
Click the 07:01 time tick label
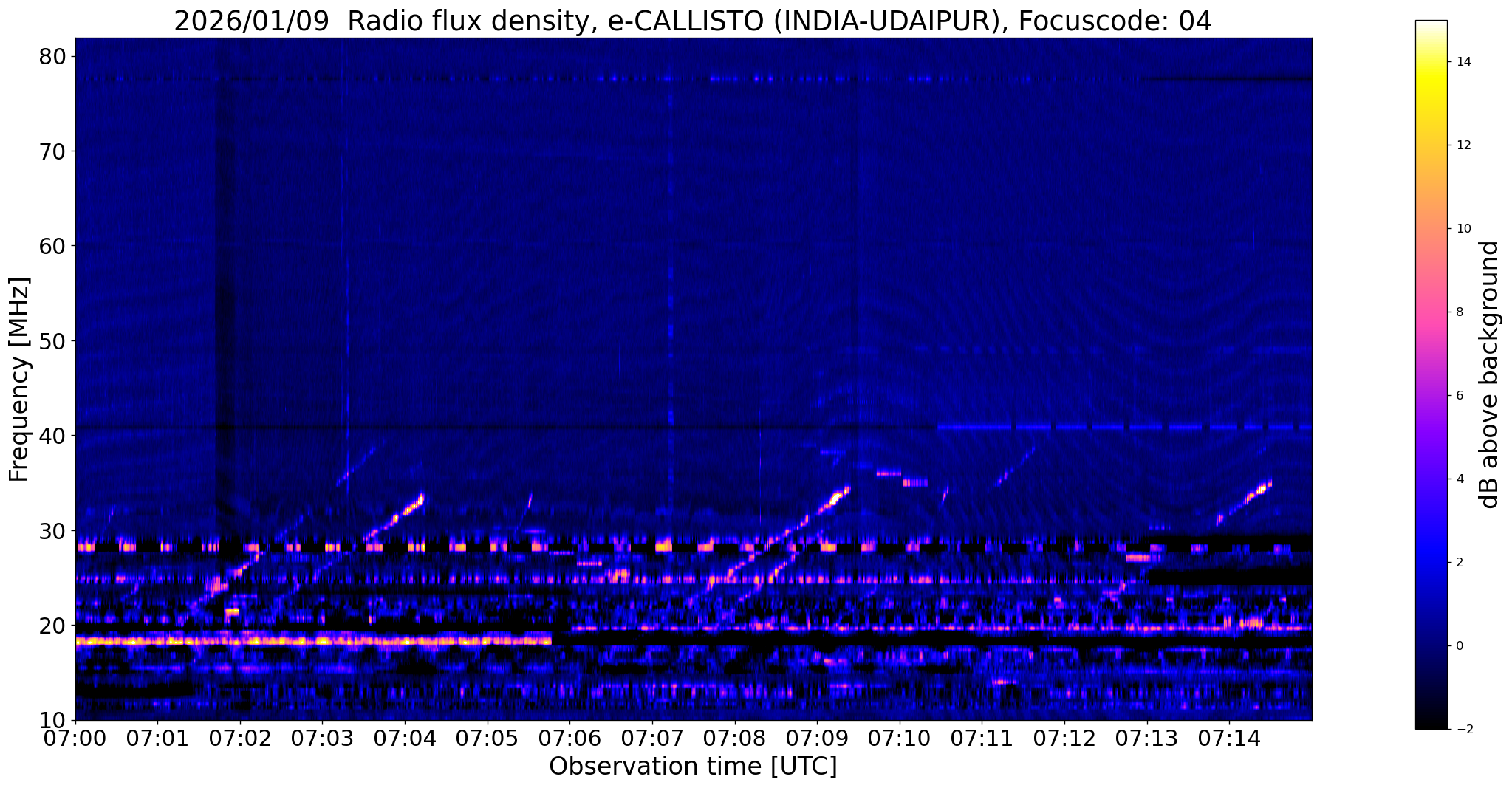157,738
